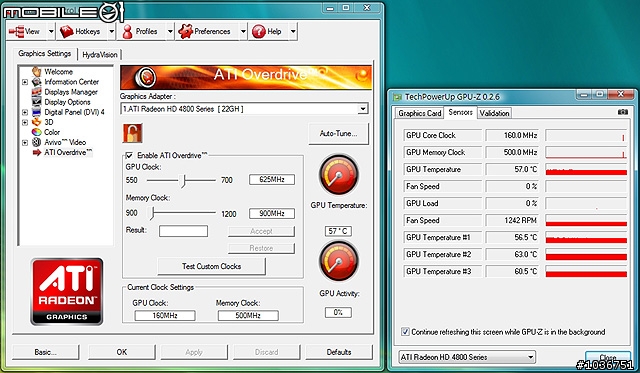Viewport: 640px width, 373px height.
Task: Click Test Custom Clocks button
Action: click(211, 266)
